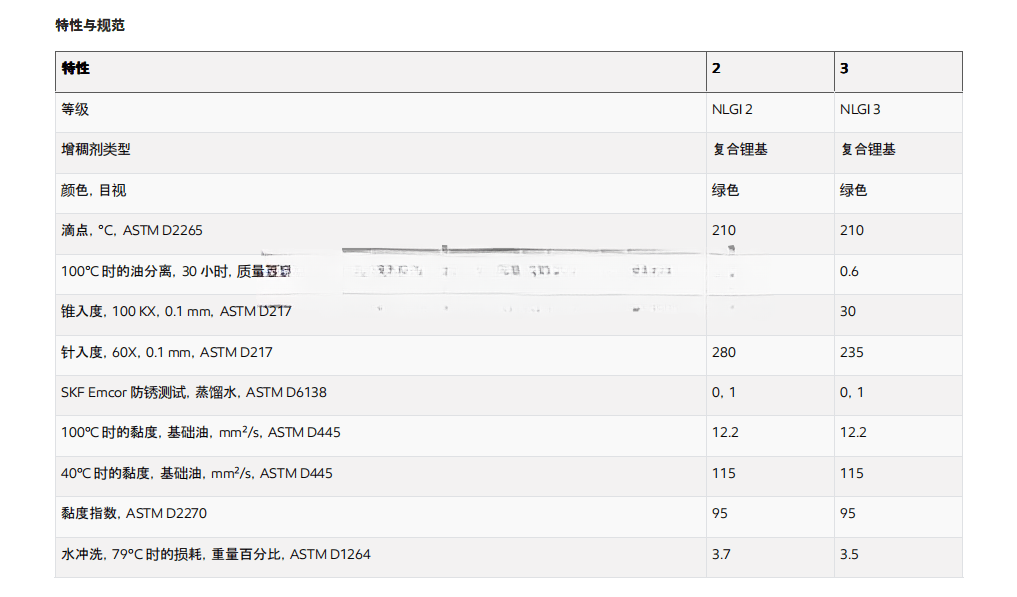The width and height of the screenshot is (1017, 597).
Task: Select the NLGI 3 grade cell
Action: [x=860, y=109]
